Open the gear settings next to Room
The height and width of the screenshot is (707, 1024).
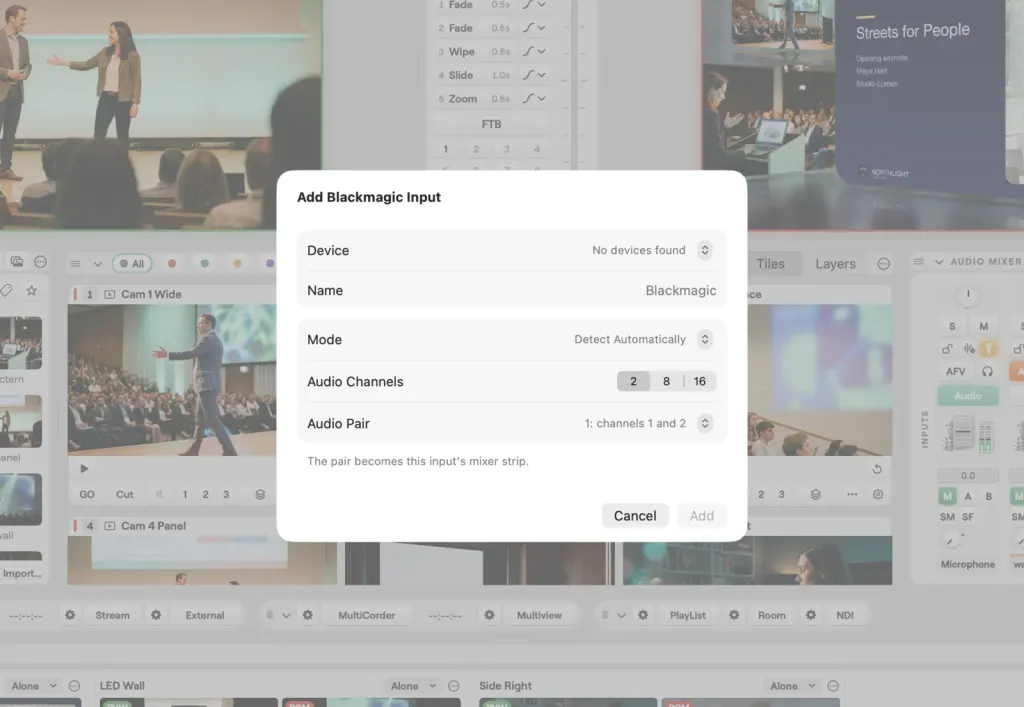pos(734,615)
